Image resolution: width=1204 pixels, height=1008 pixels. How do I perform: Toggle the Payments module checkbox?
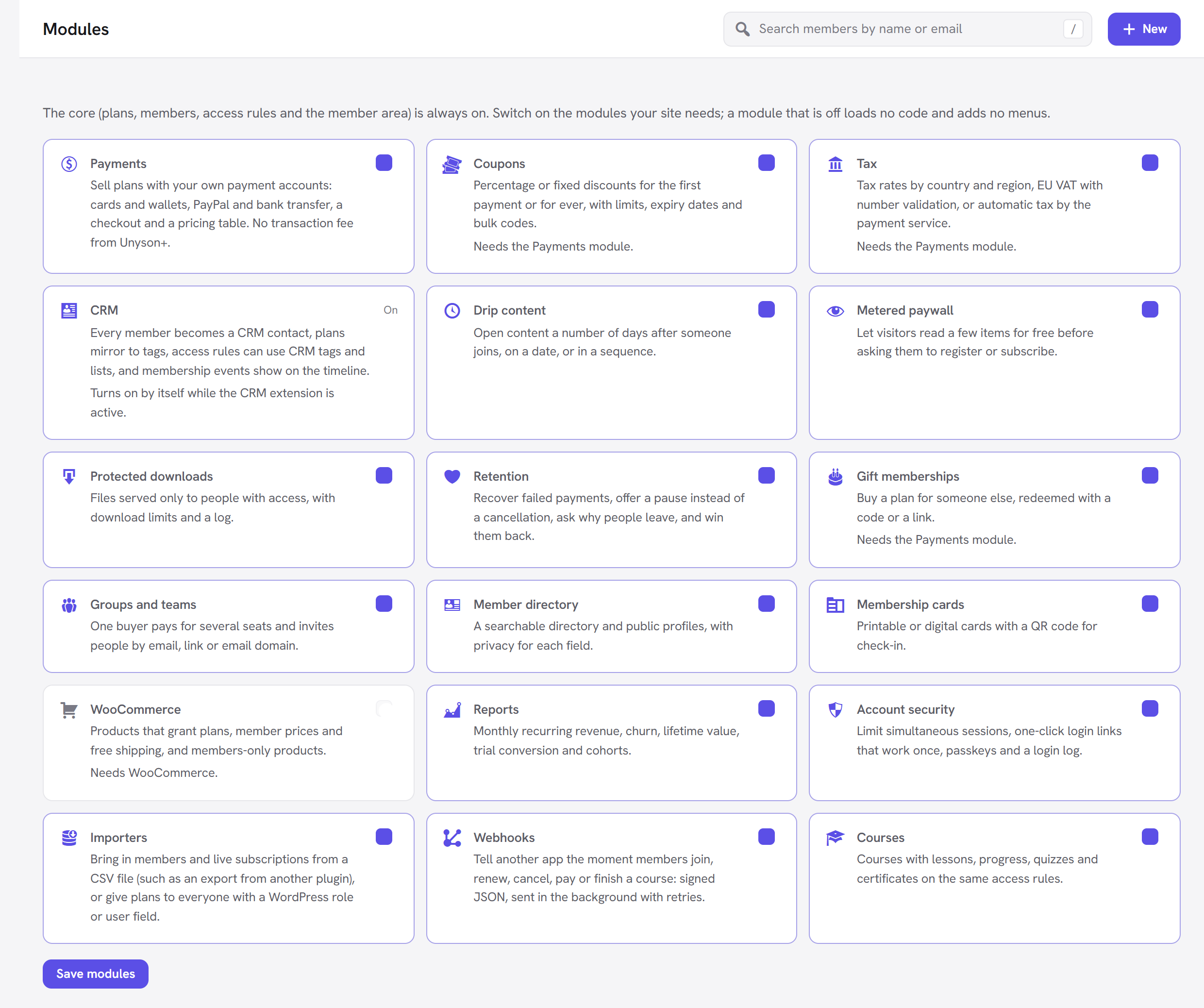(x=384, y=163)
